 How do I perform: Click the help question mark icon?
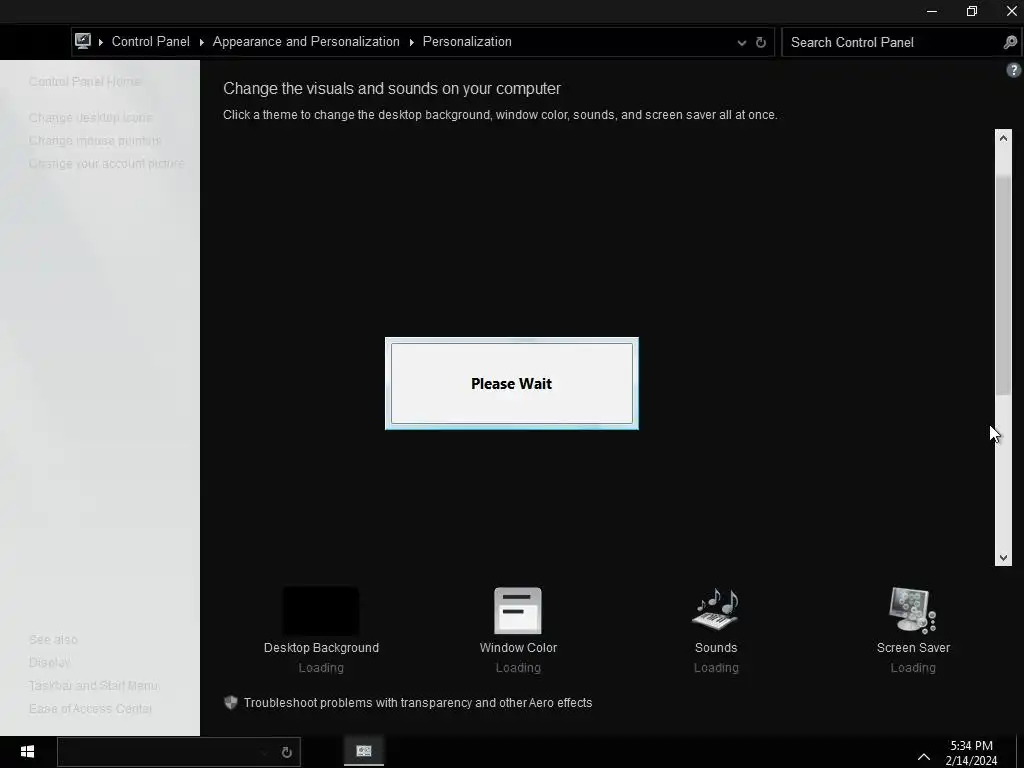click(x=1014, y=70)
